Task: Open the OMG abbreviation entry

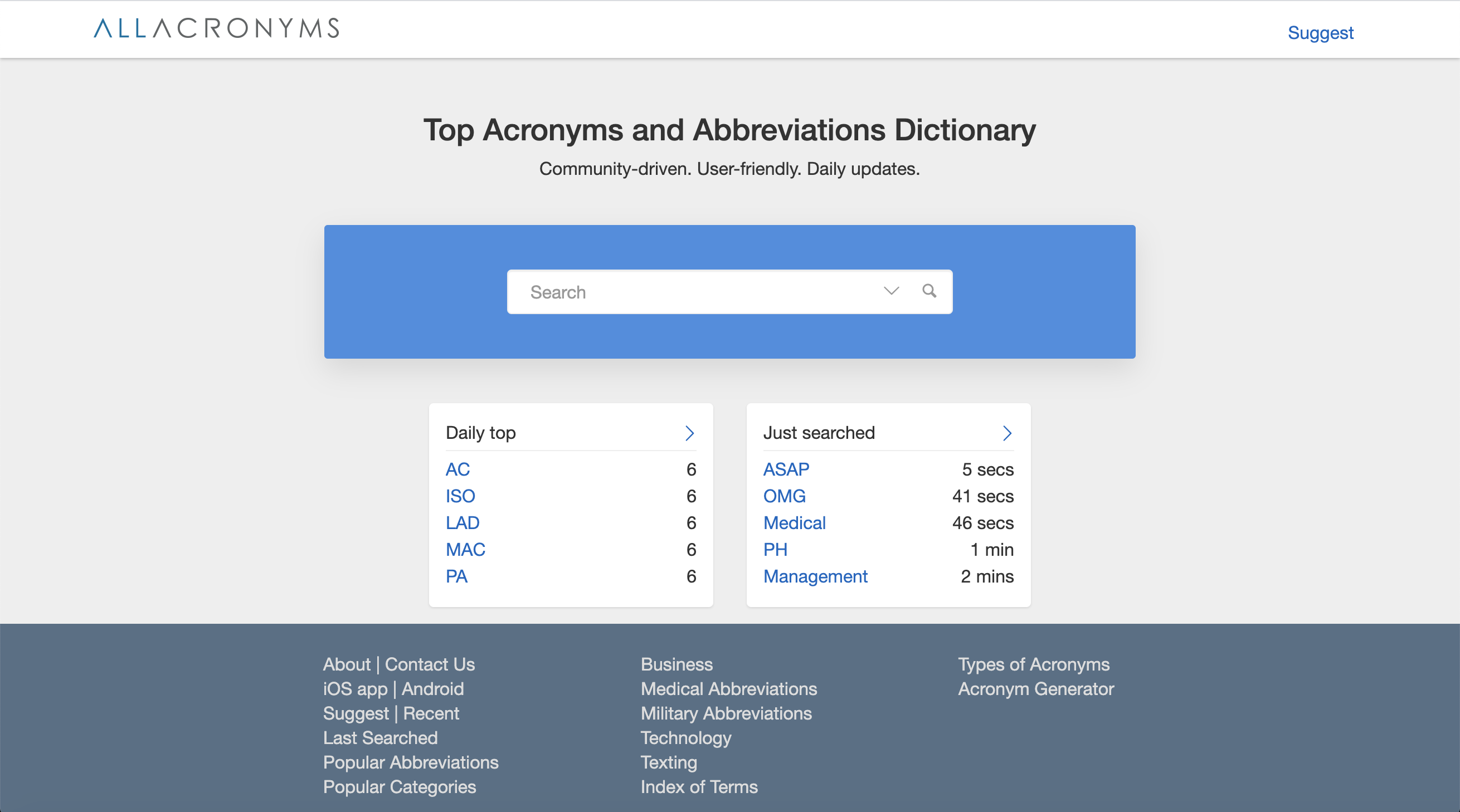Action: pyautogui.click(x=785, y=496)
